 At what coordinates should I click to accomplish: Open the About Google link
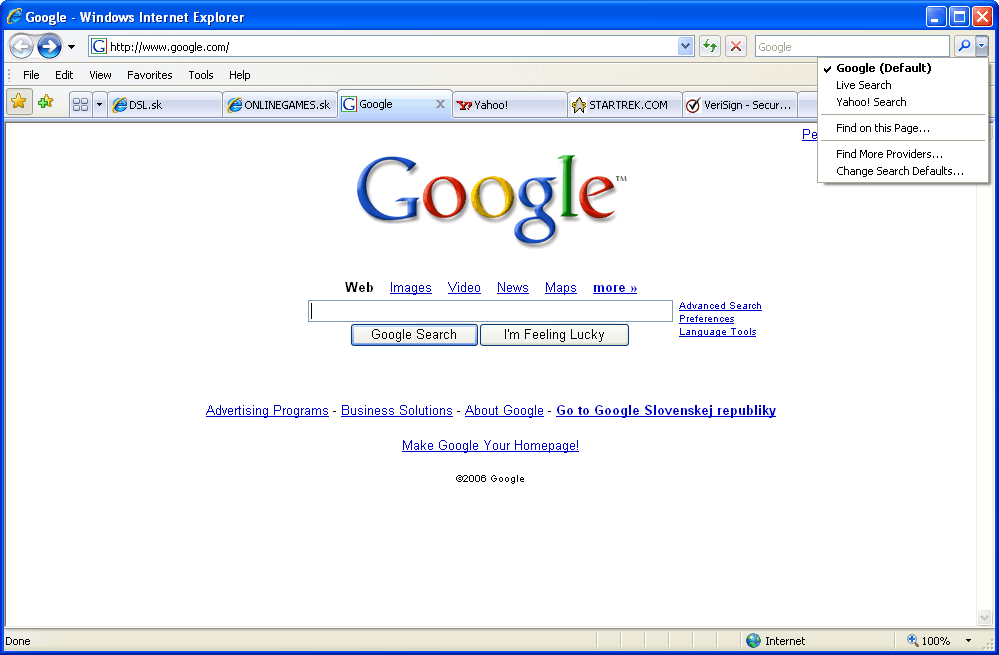tap(504, 411)
